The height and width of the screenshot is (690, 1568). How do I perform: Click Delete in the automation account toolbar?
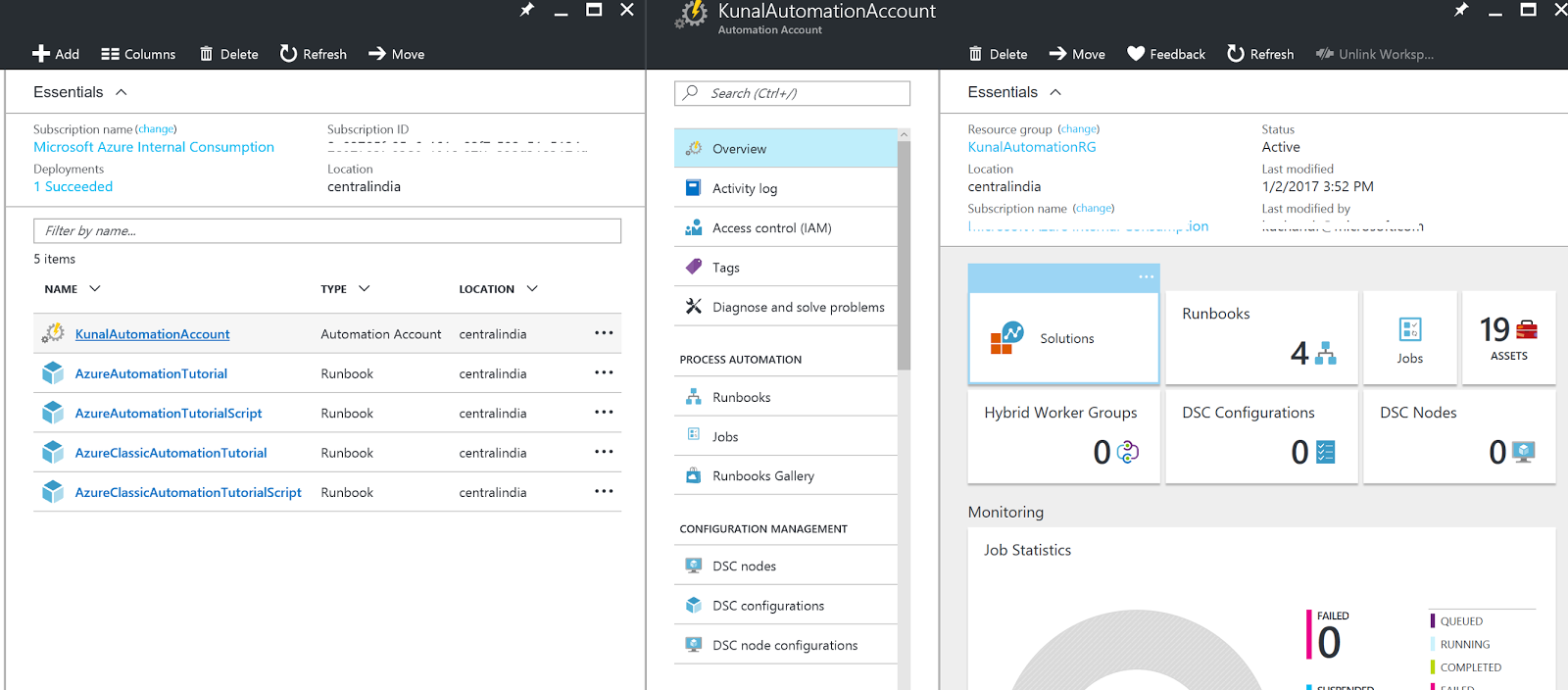click(998, 54)
